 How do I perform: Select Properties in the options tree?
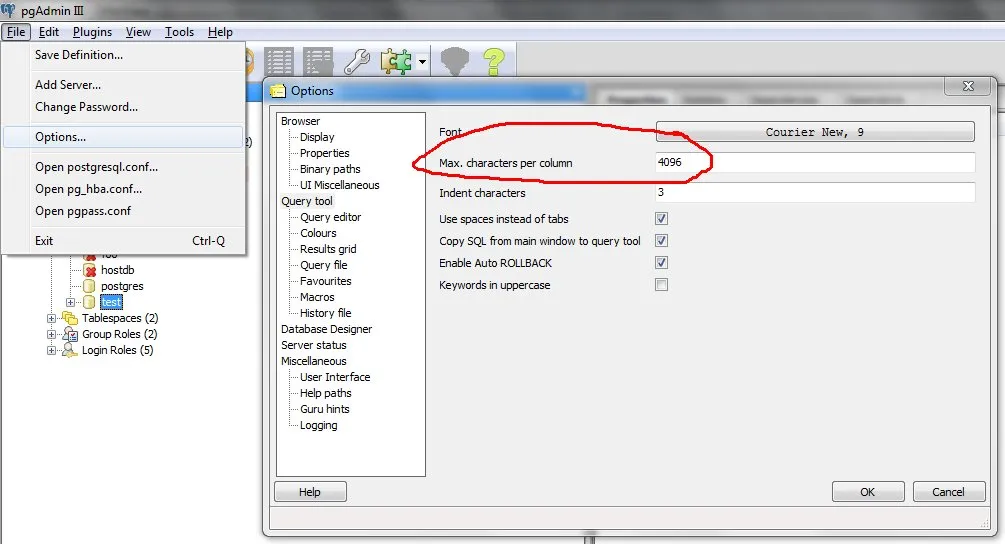pyautogui.click(x=325, y=153)
